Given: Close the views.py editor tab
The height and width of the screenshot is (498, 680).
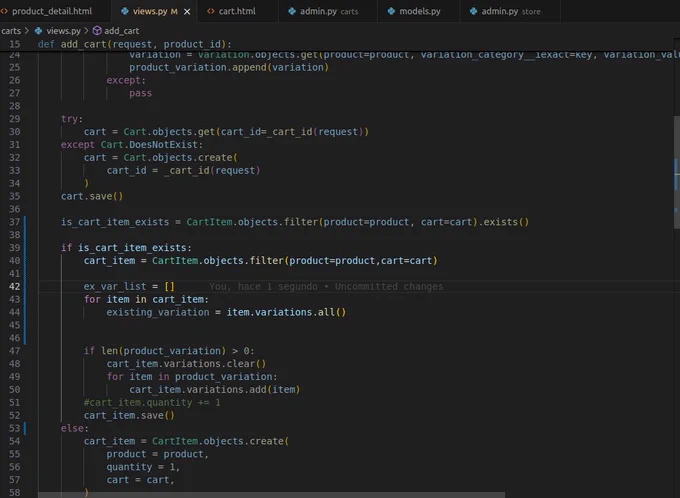Looking at the screenshot, I should click(187, 12).
